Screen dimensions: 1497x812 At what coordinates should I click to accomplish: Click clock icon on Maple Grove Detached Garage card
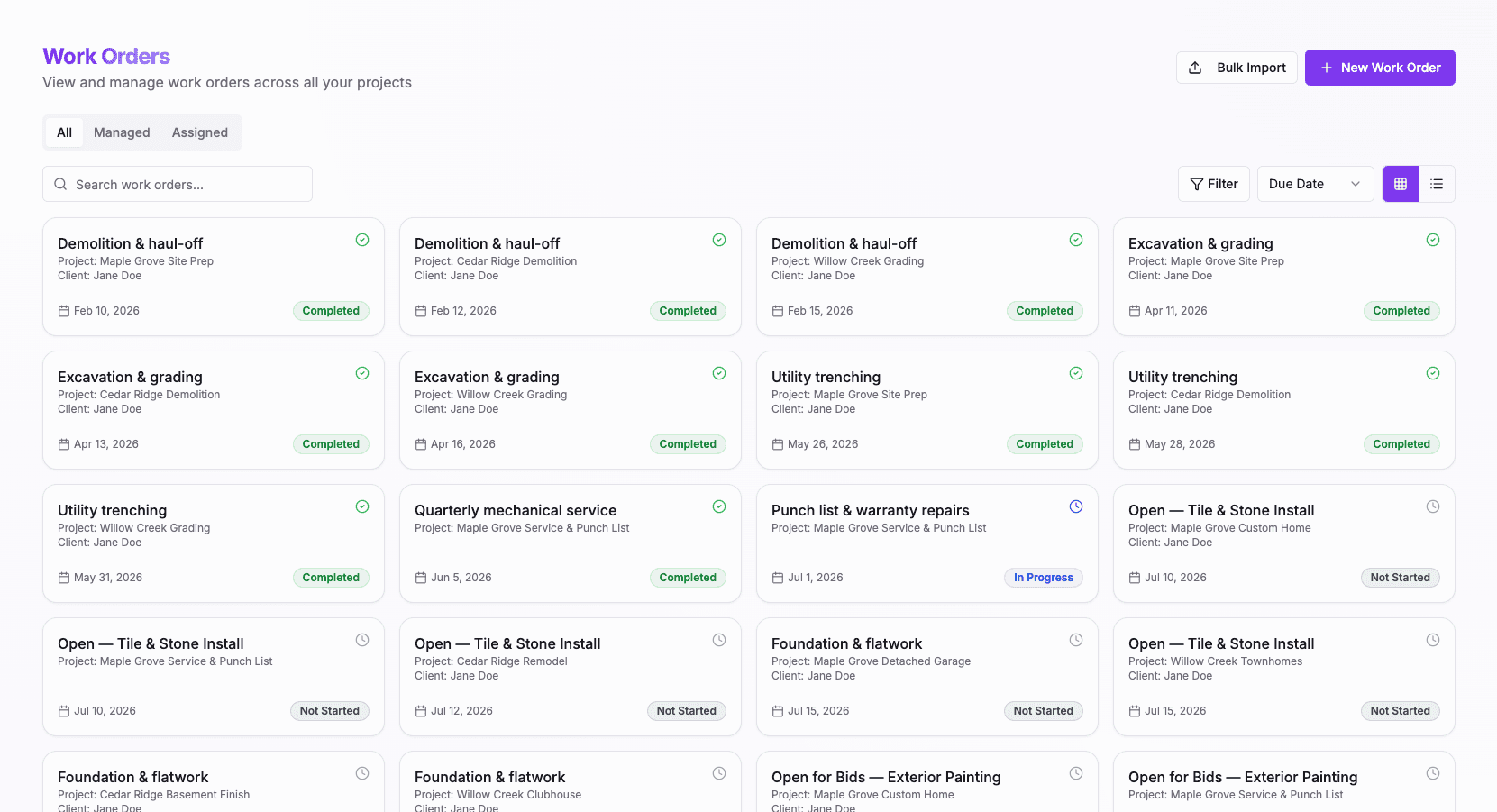(1076, 640)
